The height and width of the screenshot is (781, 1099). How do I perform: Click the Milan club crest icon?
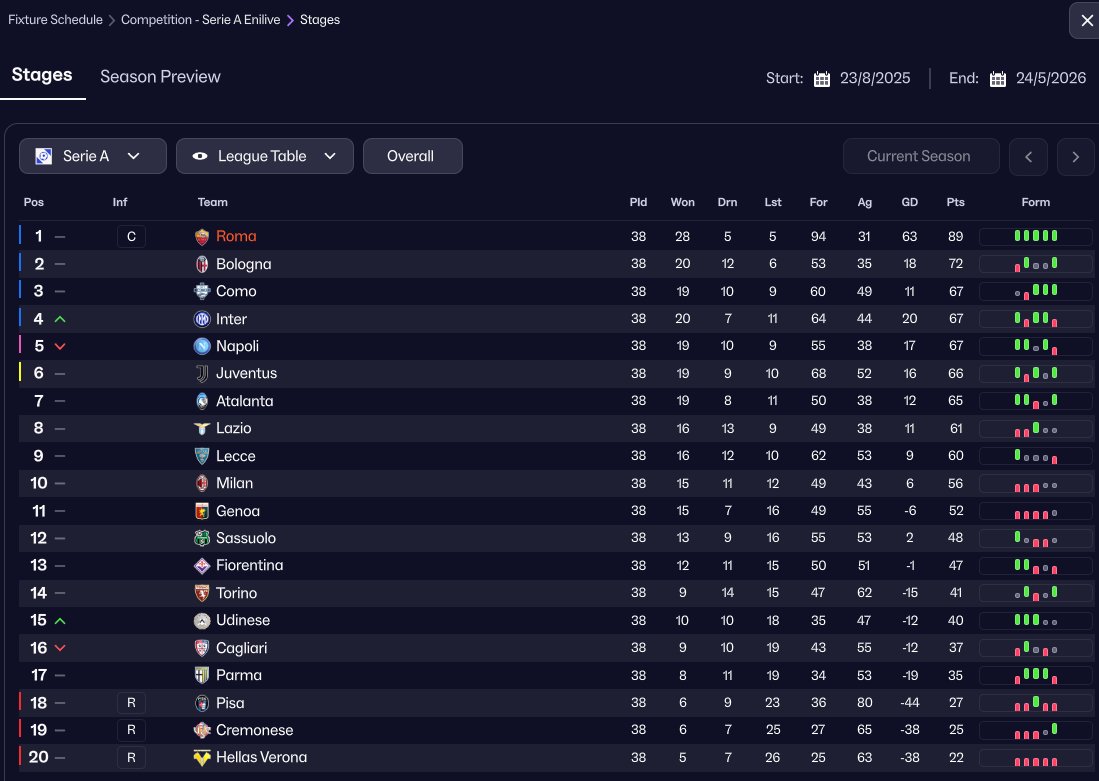pos(202,483)
